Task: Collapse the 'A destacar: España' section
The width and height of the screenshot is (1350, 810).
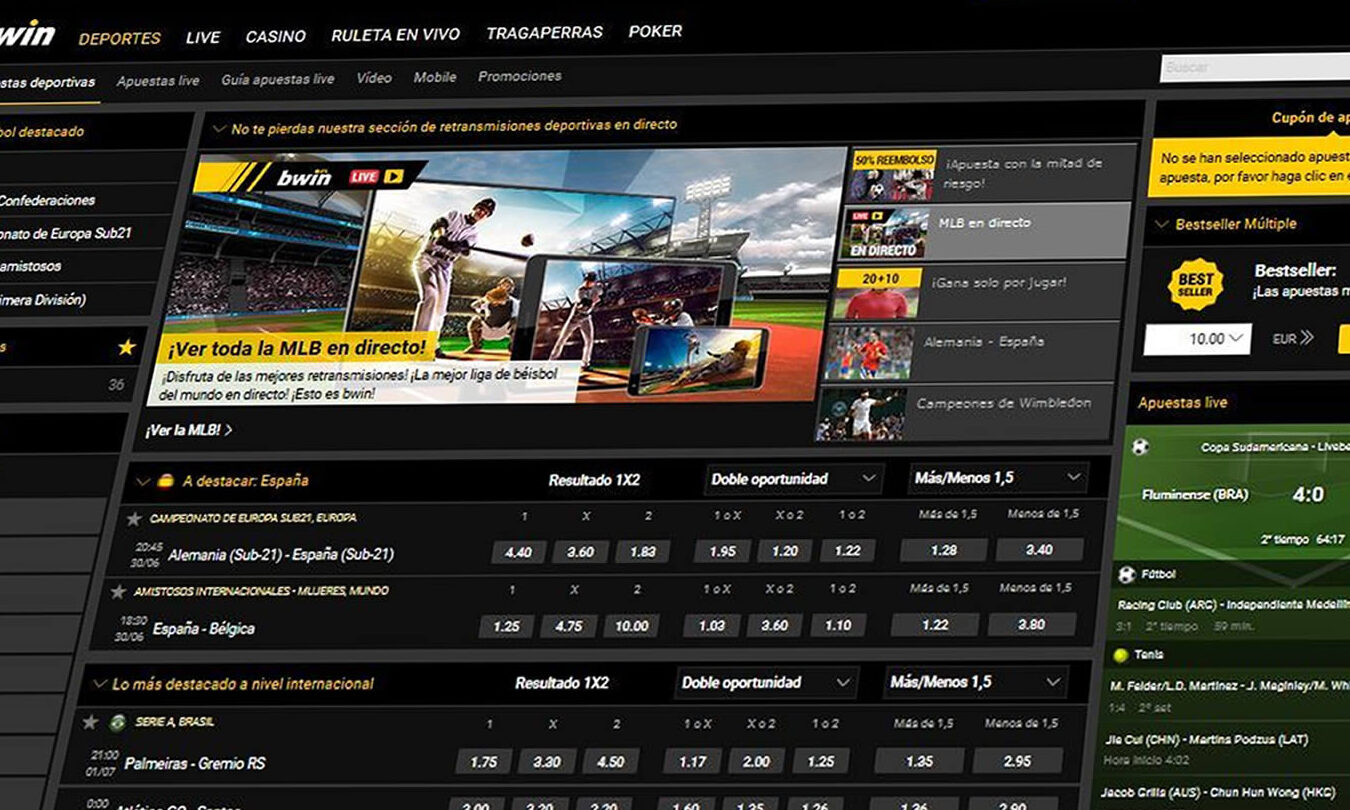Action: click(x=144, y=481)
